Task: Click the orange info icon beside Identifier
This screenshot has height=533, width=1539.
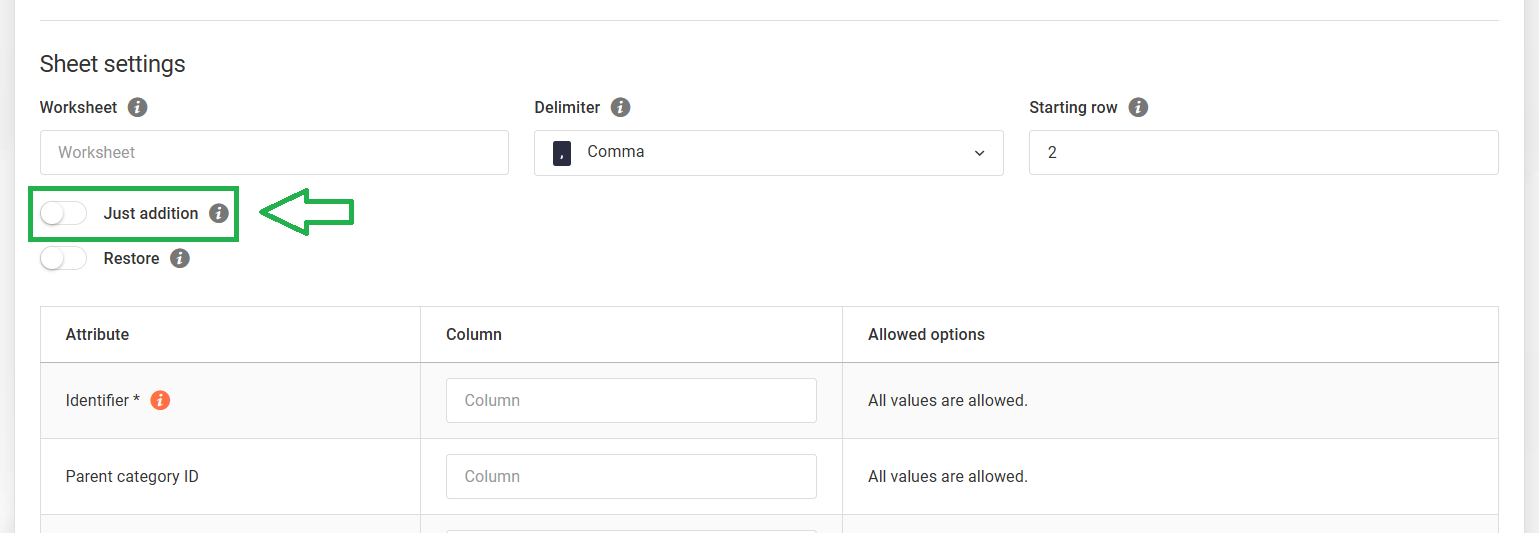Action: (x=160, y=400)
